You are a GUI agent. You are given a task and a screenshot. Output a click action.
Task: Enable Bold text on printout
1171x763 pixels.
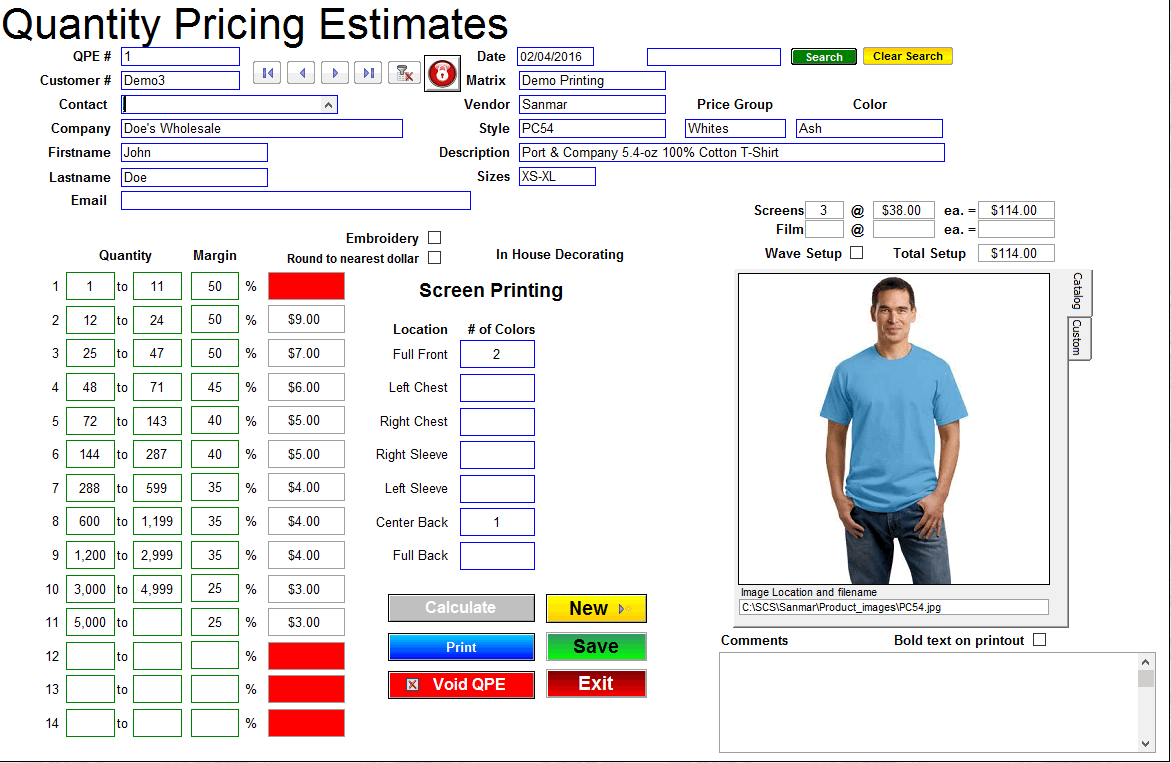click(1039, 640)
